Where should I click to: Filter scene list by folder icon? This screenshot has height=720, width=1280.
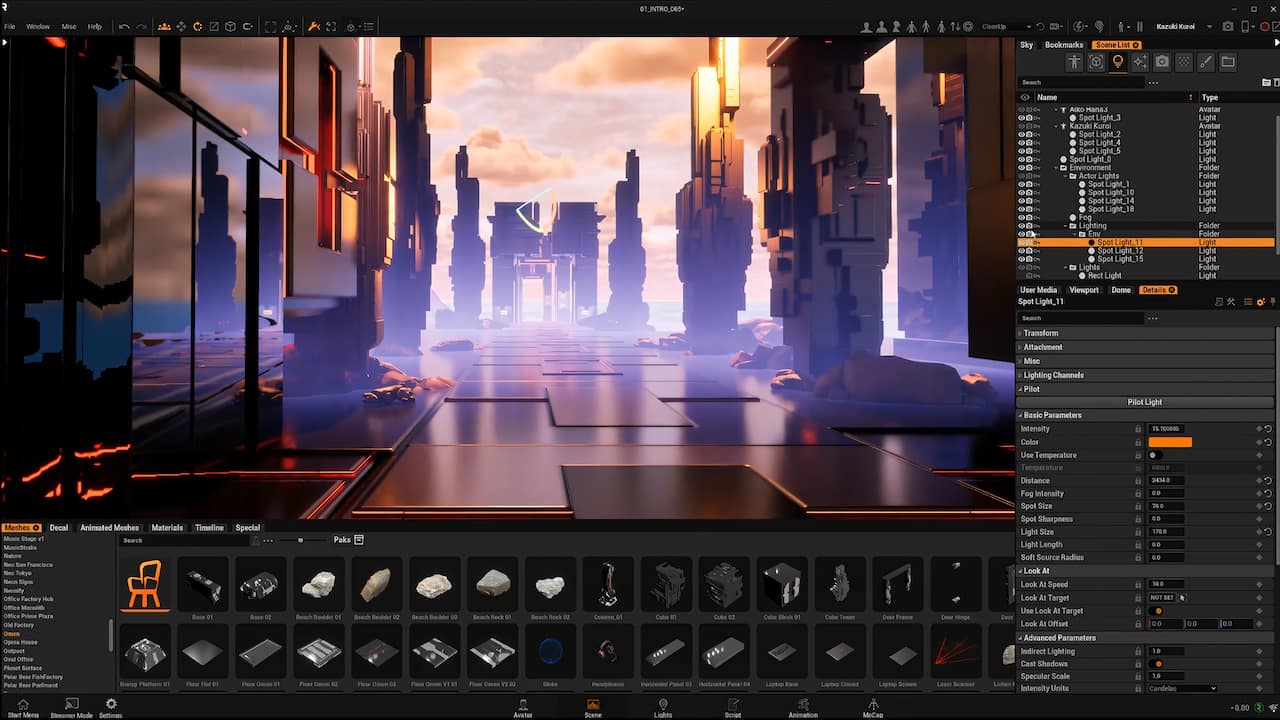click(1228, 62)
